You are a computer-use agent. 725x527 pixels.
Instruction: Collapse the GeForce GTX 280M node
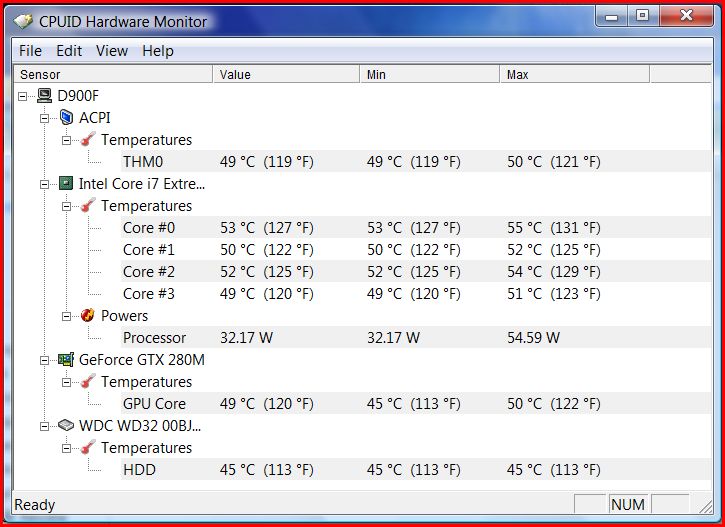point(44,361)
